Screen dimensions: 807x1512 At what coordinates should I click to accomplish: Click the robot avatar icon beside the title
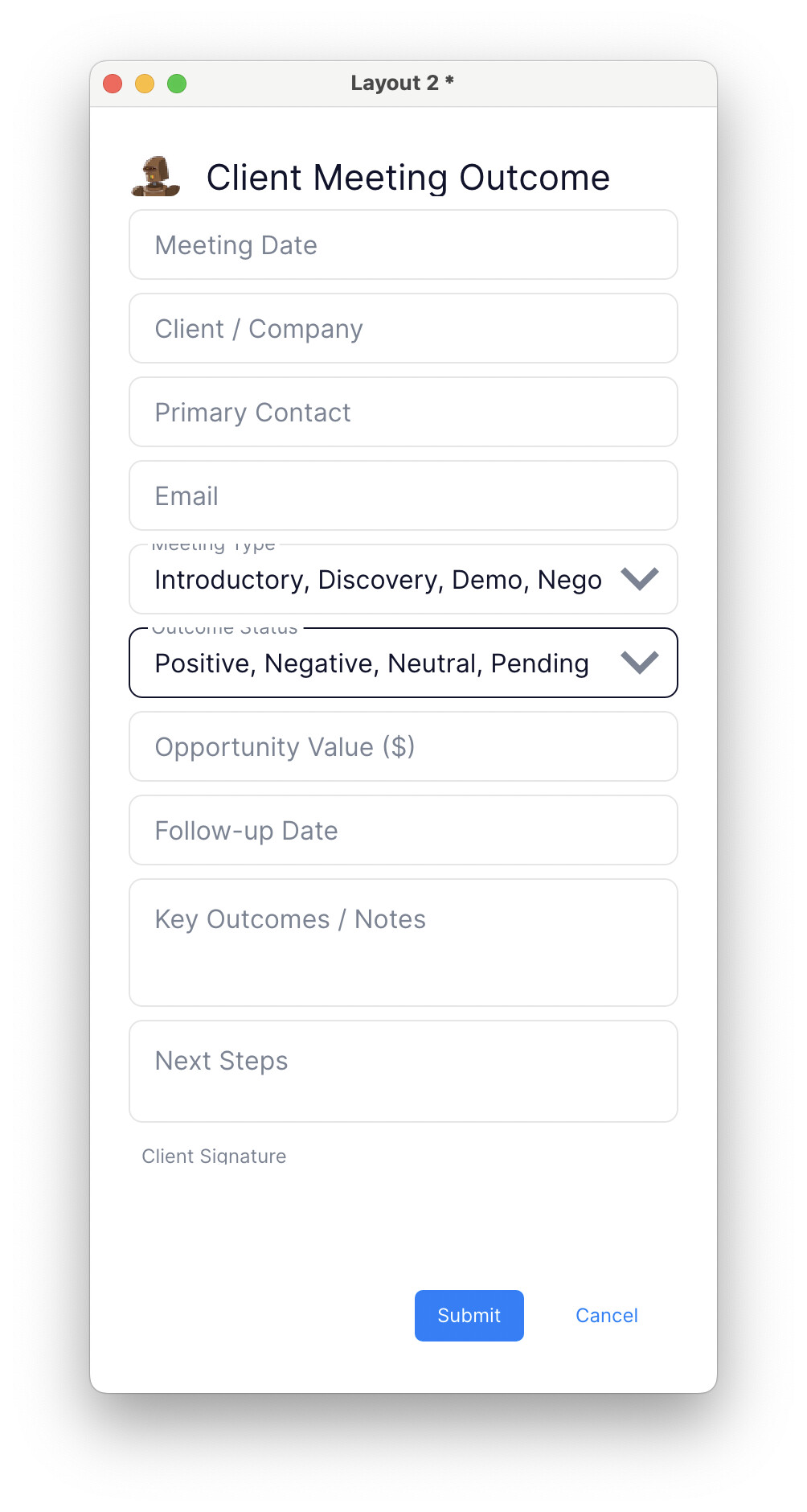coord(156,177)
